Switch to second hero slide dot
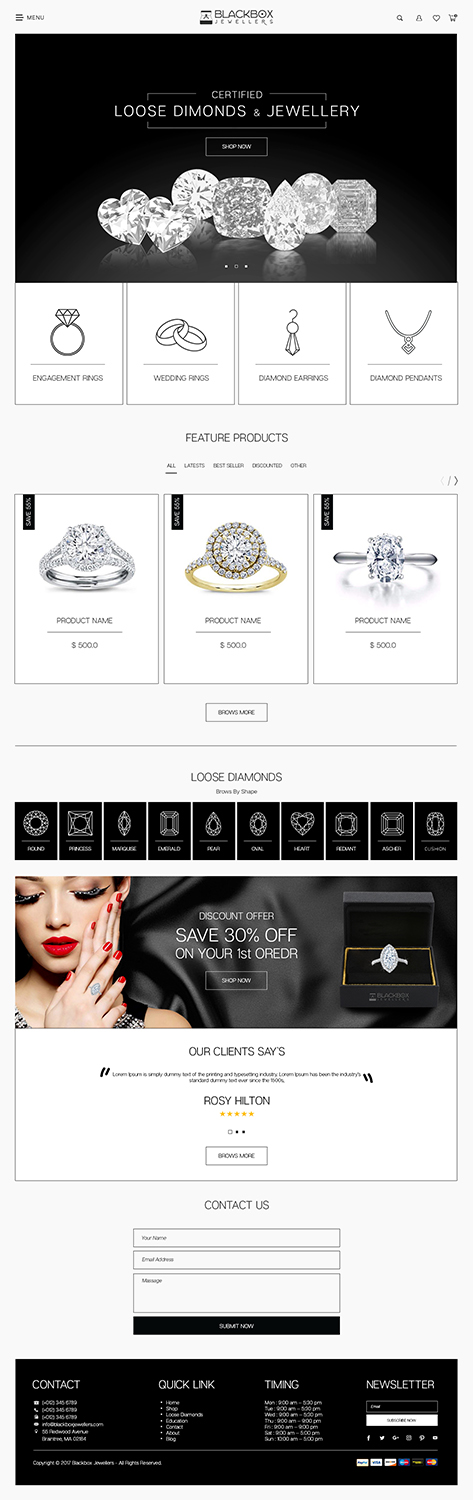Screen dimensions: 473x1500 pyautogui.click(x=236, y=266)
